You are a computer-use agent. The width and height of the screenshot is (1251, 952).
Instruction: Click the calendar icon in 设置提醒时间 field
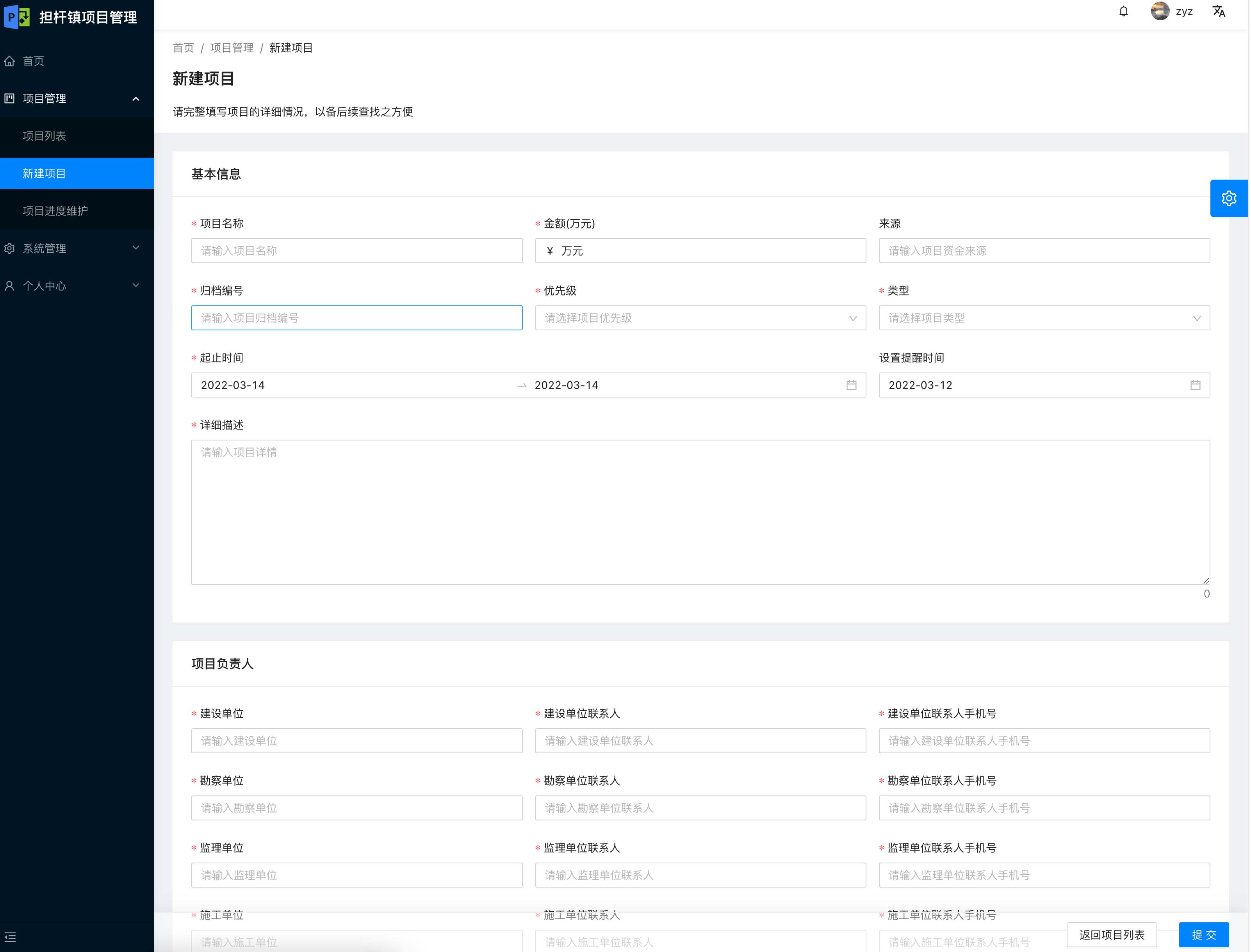[x=1195, y=385]
